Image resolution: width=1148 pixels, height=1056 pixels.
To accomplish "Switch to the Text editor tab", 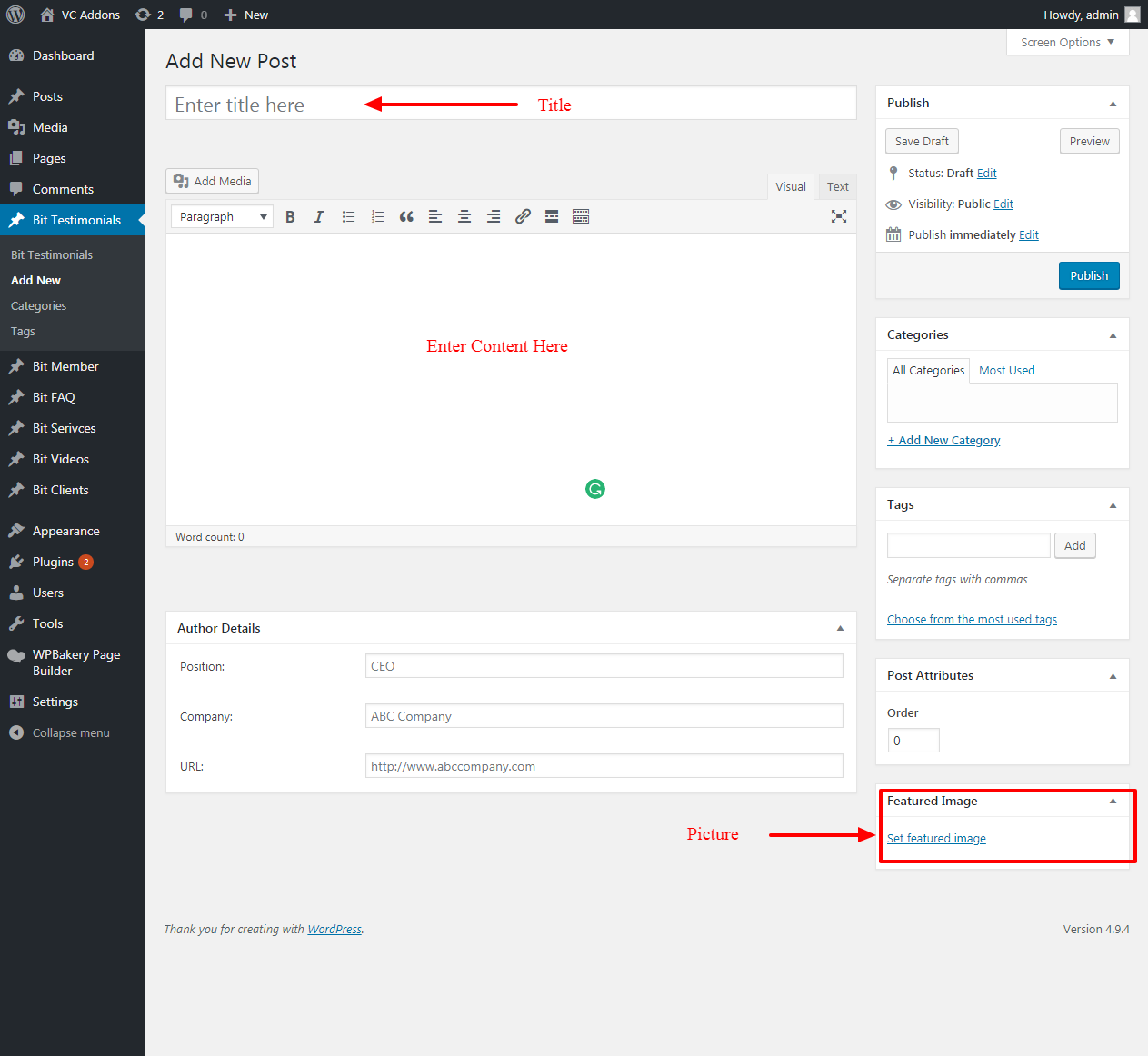I will 837,187.
